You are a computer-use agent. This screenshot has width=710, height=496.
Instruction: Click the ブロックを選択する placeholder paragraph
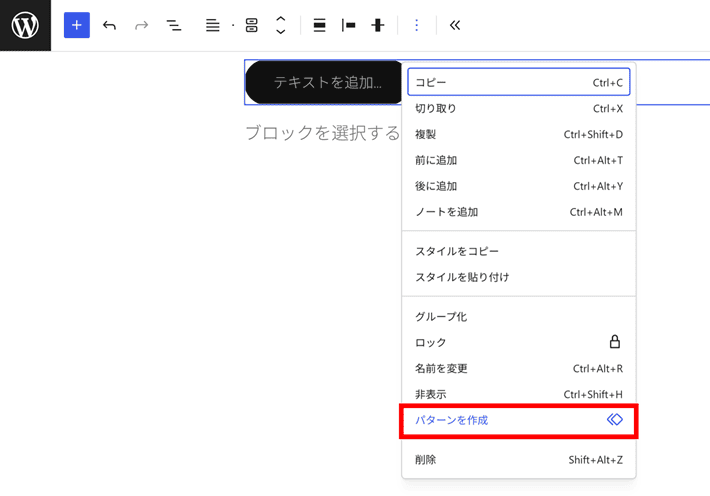point(322,133)
